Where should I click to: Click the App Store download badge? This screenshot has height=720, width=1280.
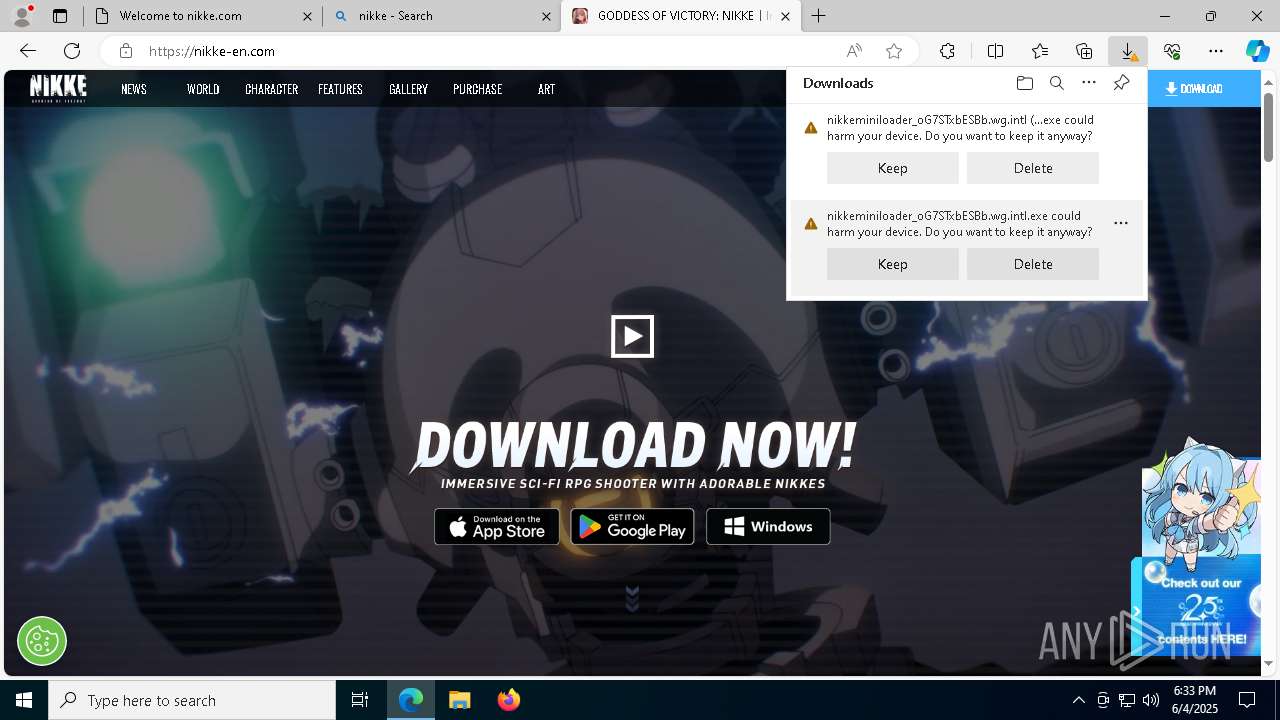(x=497, y=527)
